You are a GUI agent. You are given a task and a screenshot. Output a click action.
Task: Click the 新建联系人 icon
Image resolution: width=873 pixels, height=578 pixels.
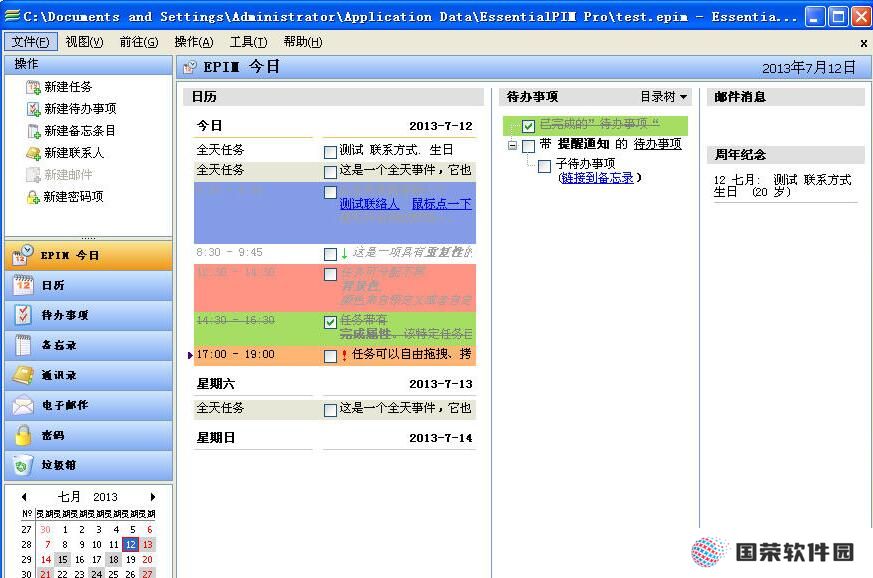(33, 153)
